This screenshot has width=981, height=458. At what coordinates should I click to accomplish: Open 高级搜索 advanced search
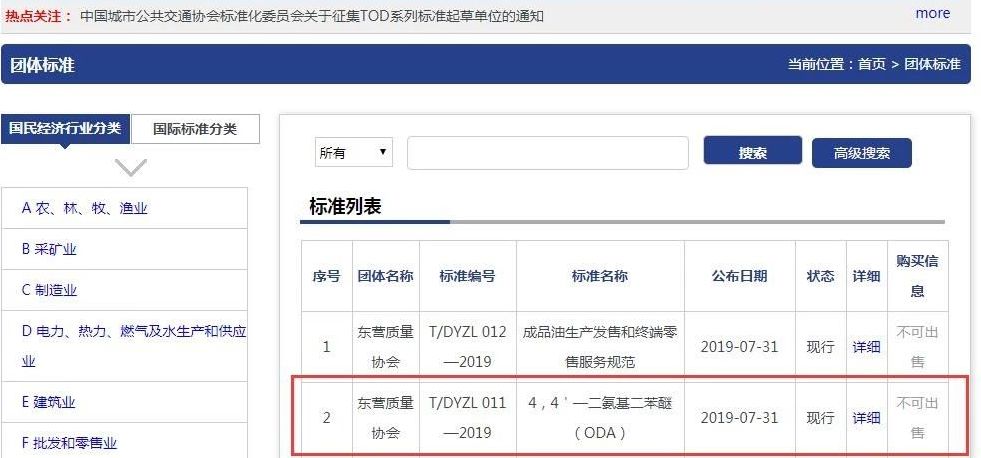click(861, 153)
